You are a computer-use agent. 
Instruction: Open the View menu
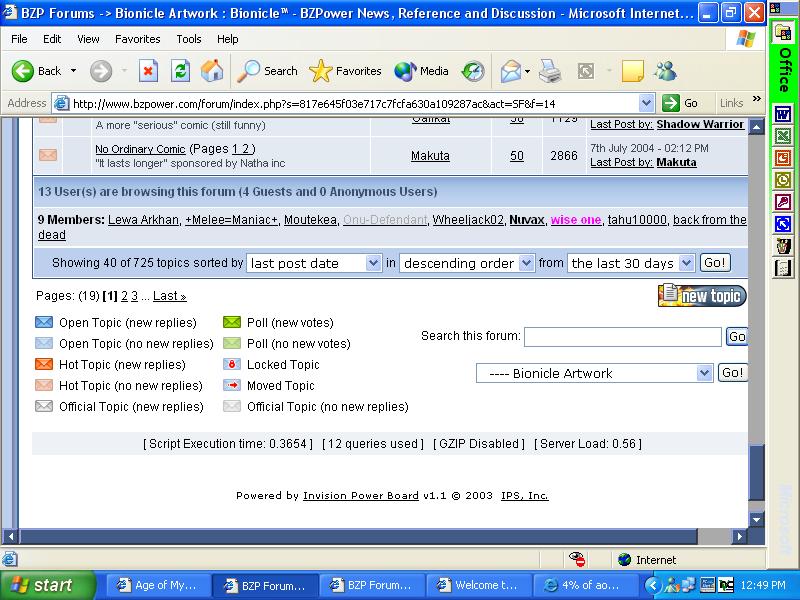[88, 39]
